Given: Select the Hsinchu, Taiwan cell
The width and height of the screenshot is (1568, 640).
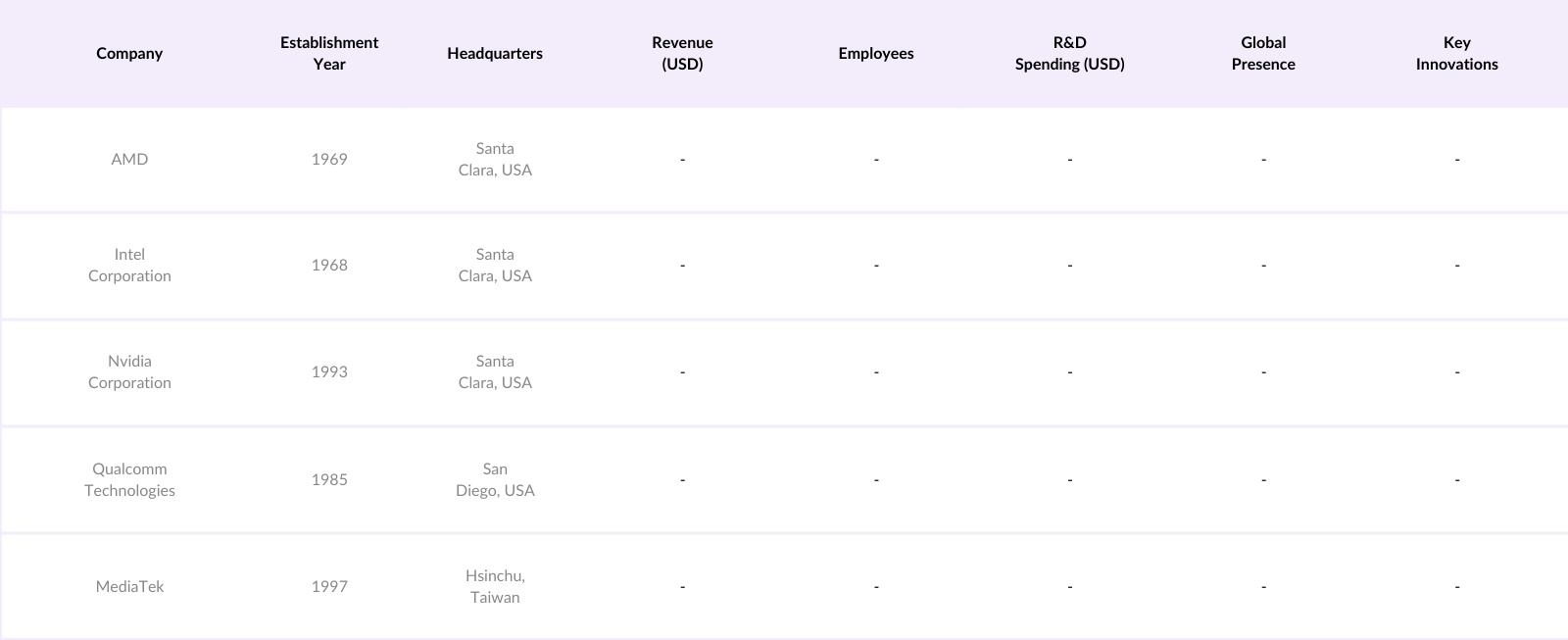Looking at the screenshot, I should click(495, 586).
